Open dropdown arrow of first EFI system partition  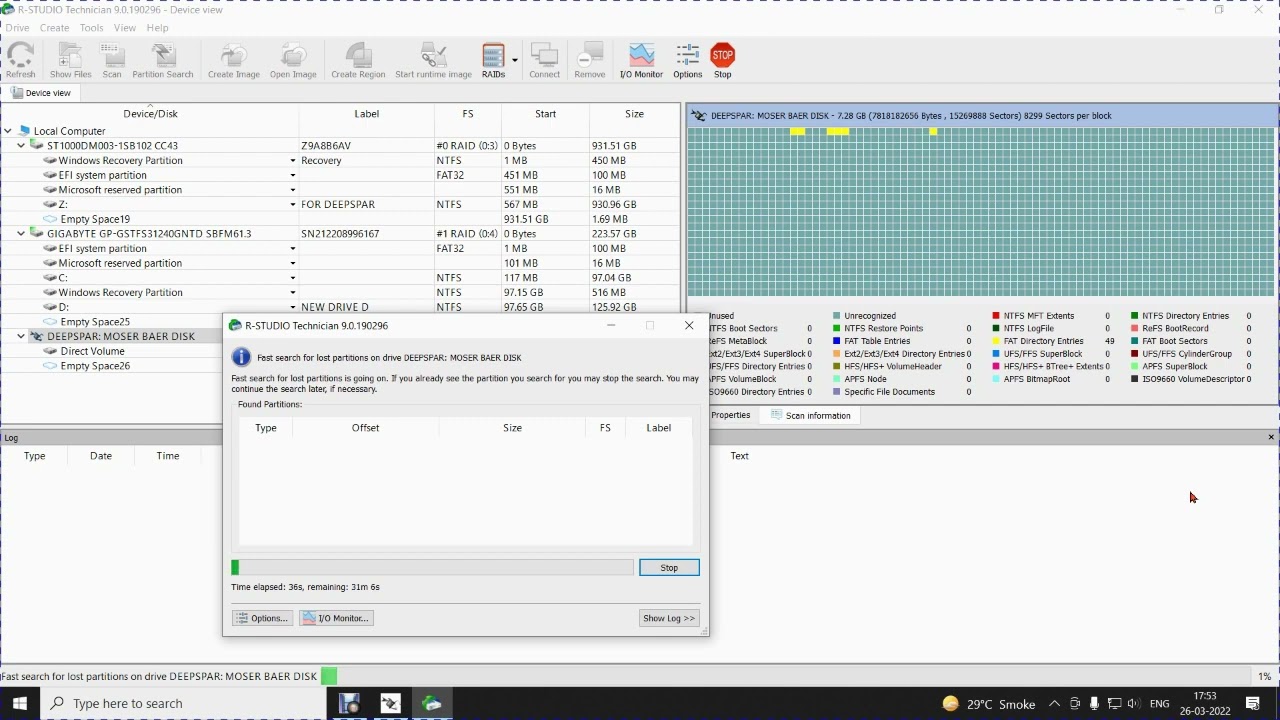click(x=293, y=175)
